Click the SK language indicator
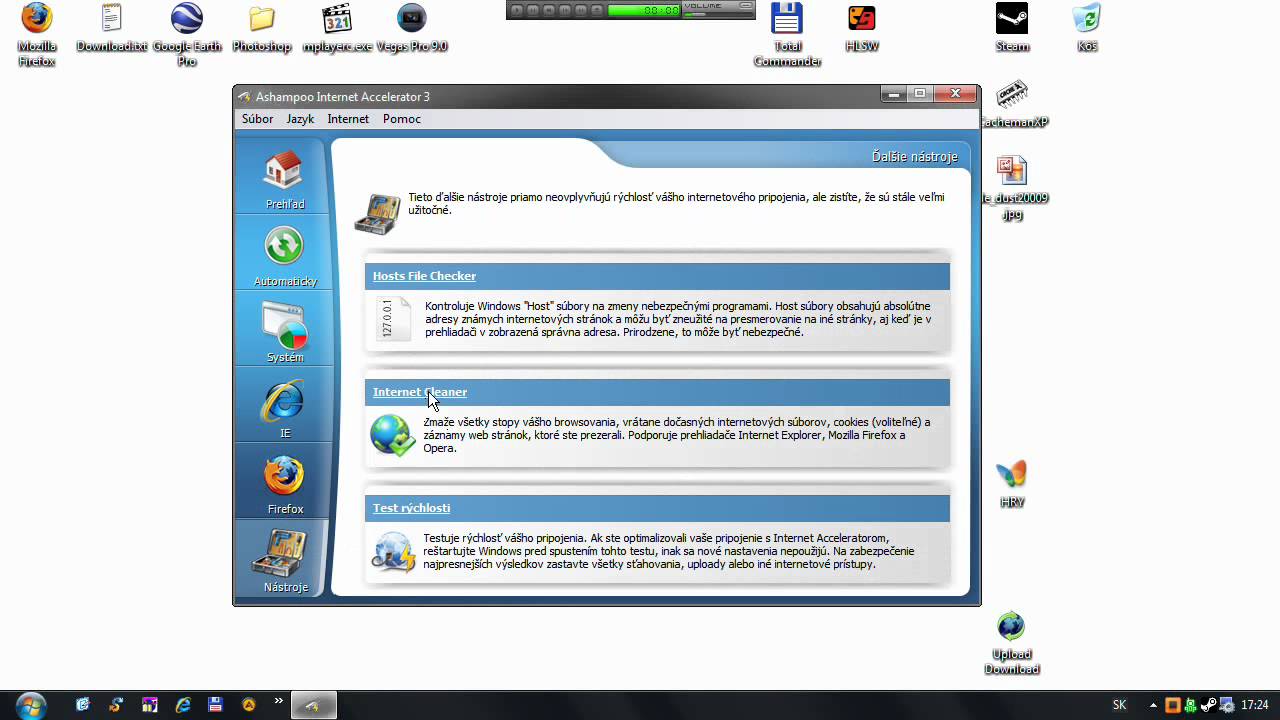The width and height of the screenshot is (1280, 720). pos(1119,705)
